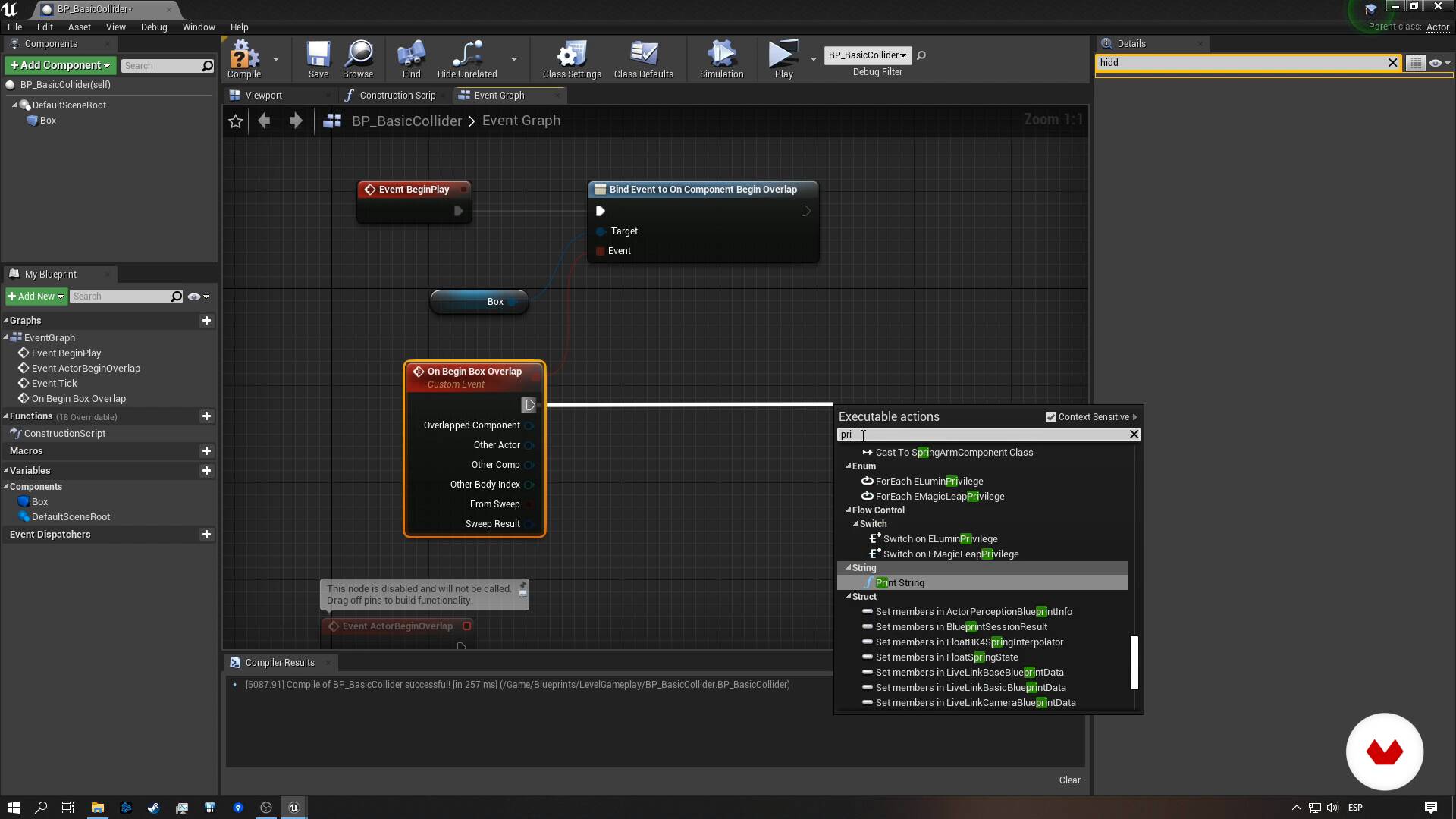Image resolution: width=1456 pixels, height=819 pixels.
Task: Click the Unreal Engine taskbar icon
Action: click(x=294, y=808)
